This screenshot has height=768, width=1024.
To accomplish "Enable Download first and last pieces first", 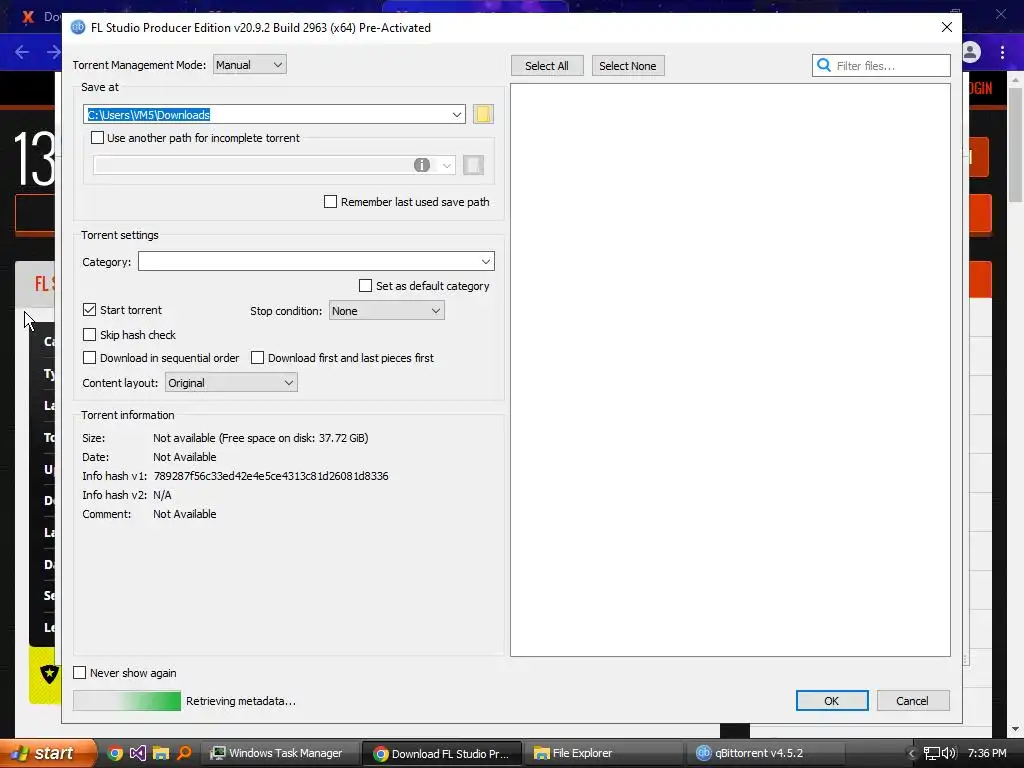I will pos(257,358).
